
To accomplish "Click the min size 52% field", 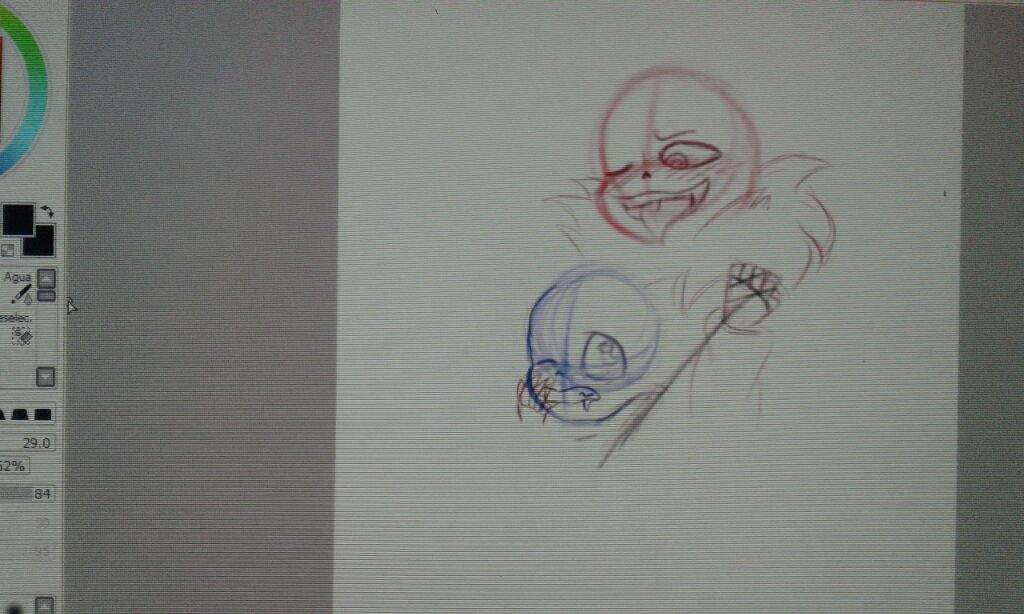I will (13, 466).
